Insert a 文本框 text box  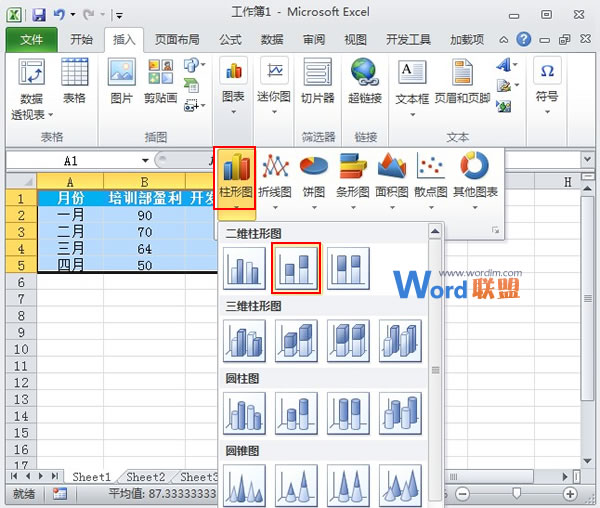(x=412, y=82)
